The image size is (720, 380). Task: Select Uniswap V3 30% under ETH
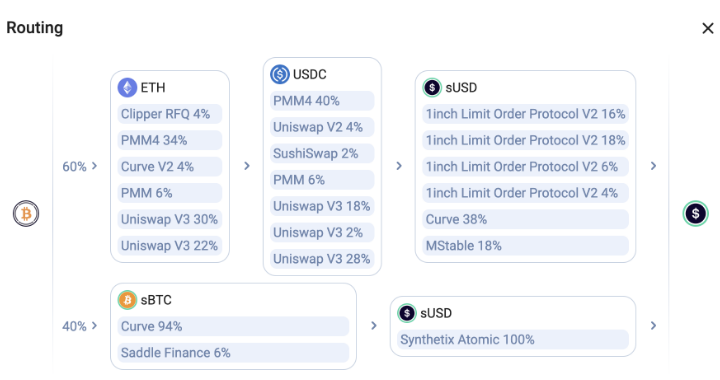pyautogui.click(x=170, y=219)
